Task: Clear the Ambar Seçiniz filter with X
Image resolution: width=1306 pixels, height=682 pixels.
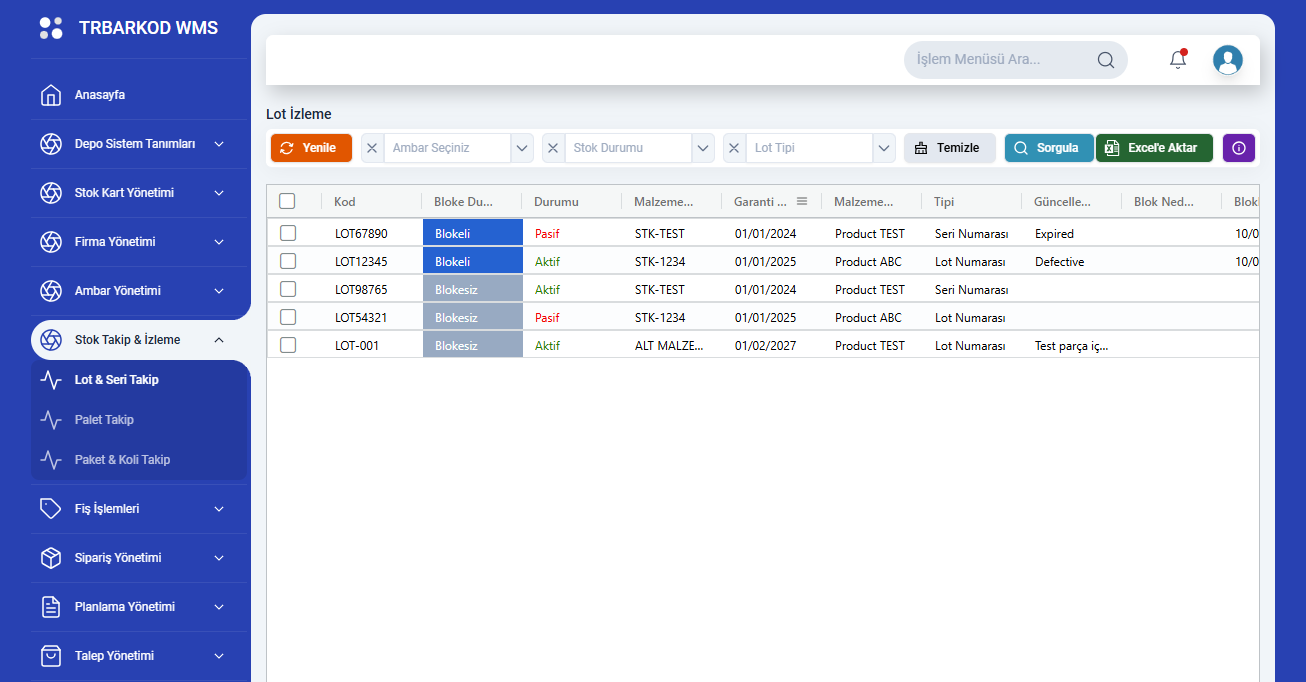Action: (372, 148)
